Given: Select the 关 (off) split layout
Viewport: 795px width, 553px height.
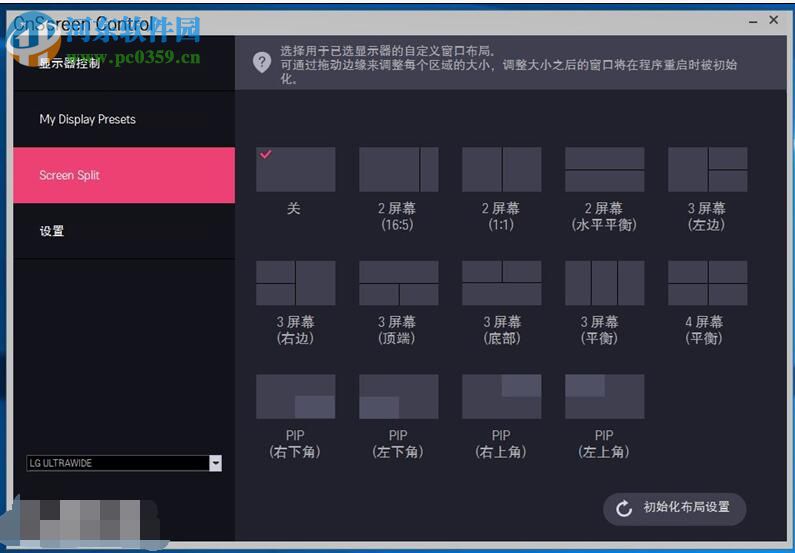Looking at the screenshot, I should pos(296,169).
